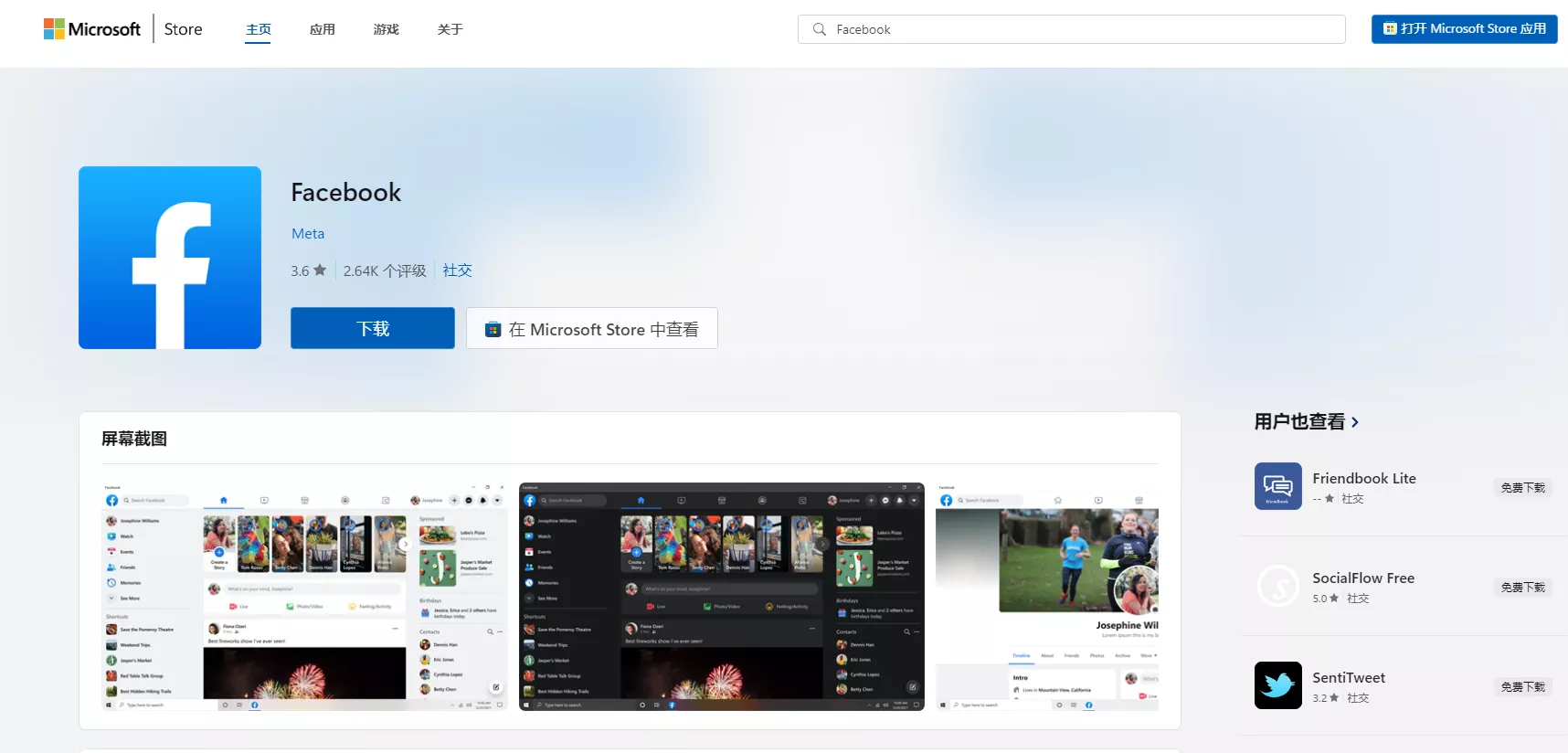1568x753 pixels.
Task: Expand 用户也查看 chevron
Action: point(1355,422)
